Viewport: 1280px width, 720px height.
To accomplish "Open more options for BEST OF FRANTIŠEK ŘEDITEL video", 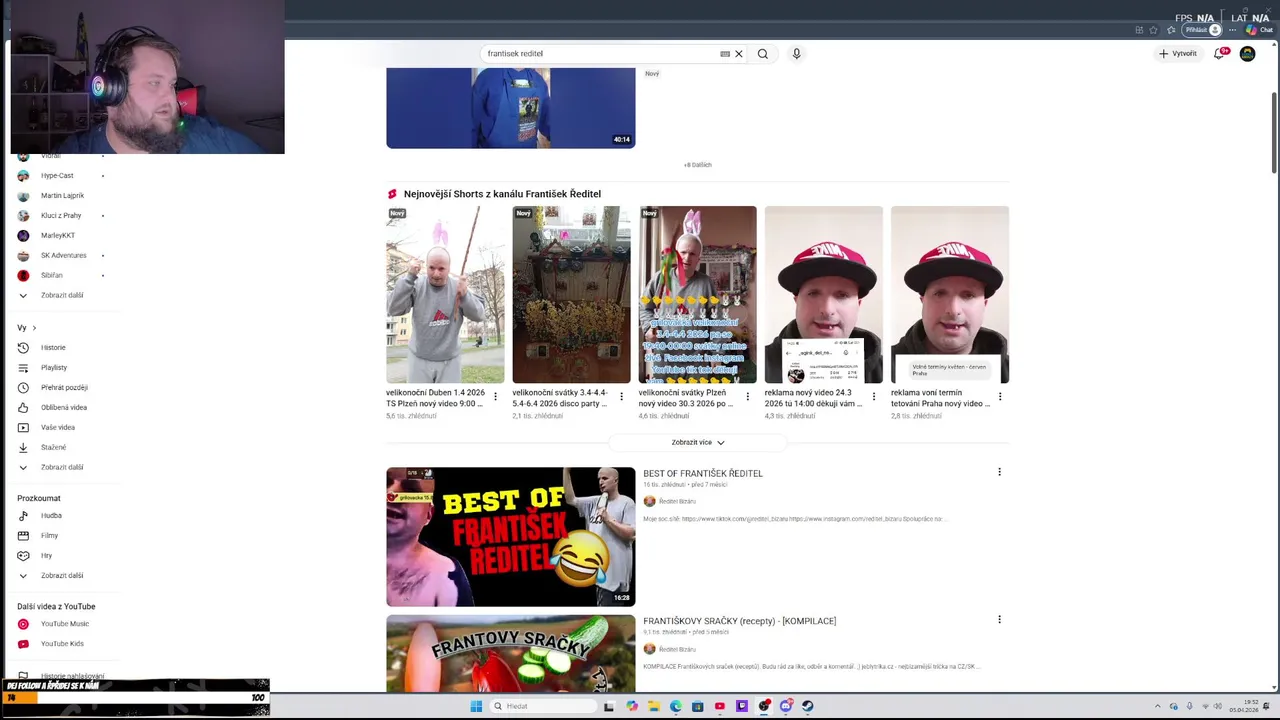I will click(999, 472).
